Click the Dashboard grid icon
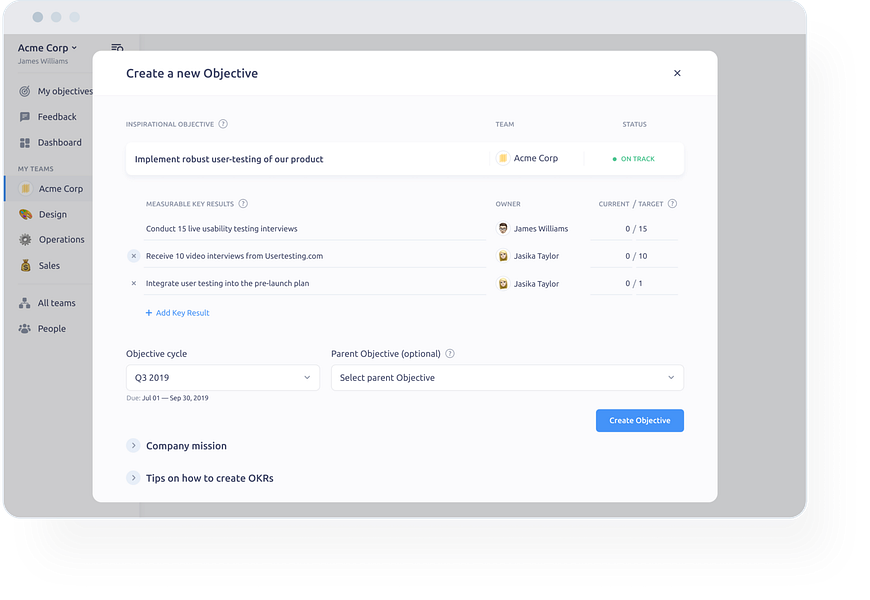The width and height of the screenshot is (870, 600). point(24,143)
